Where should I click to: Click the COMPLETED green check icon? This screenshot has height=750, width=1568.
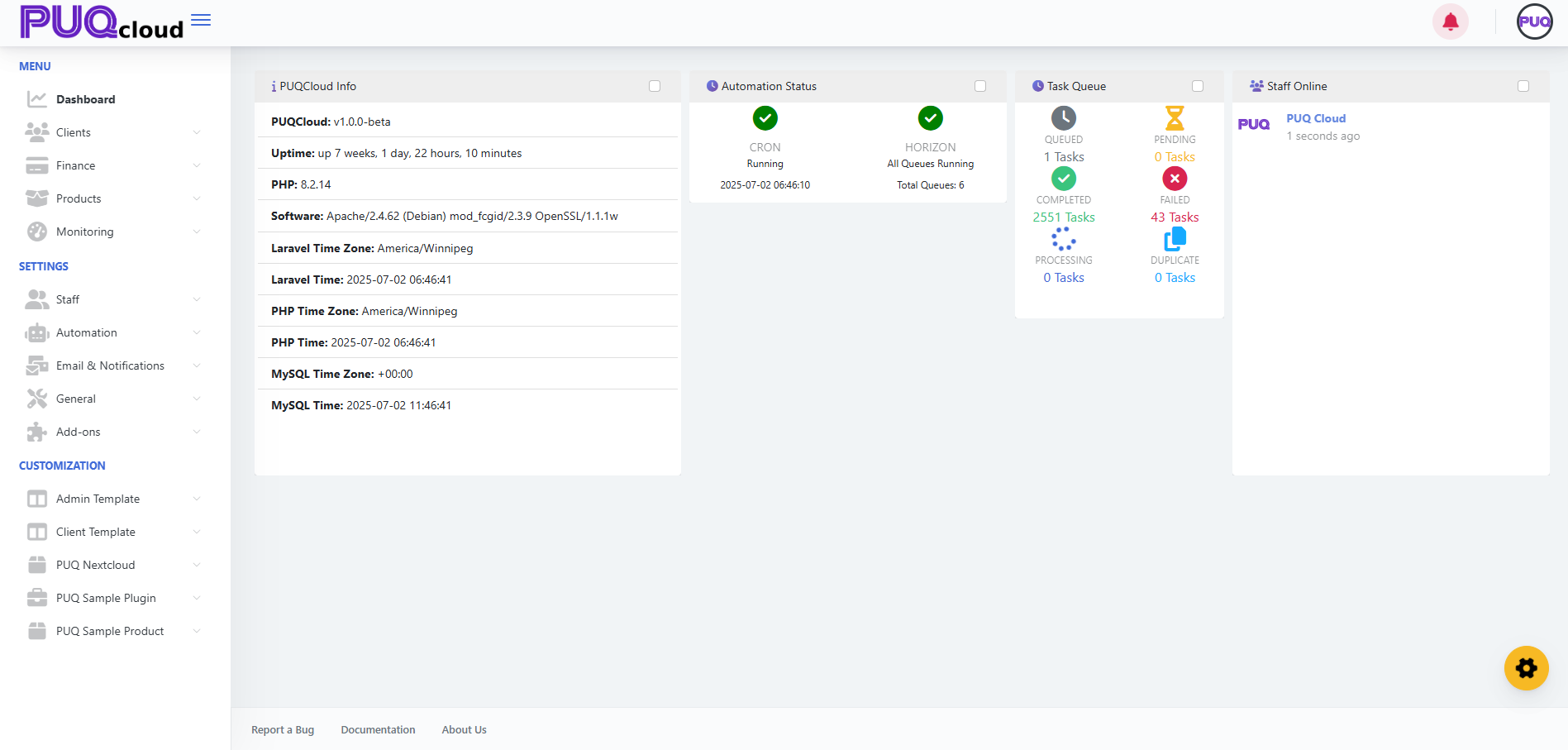tap(1064, 179)
